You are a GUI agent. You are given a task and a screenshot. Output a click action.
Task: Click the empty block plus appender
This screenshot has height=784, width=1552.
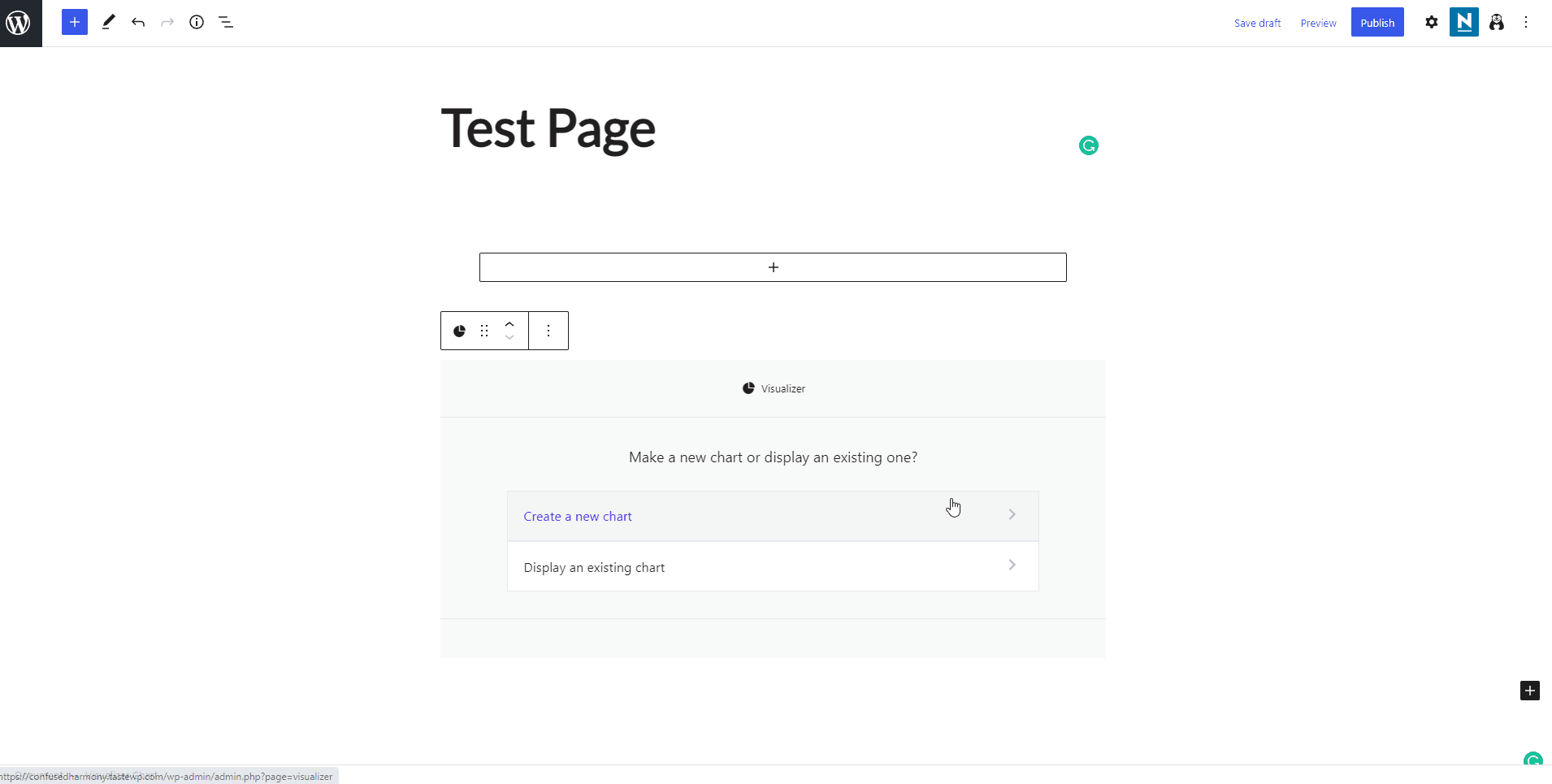pos(773,267)
